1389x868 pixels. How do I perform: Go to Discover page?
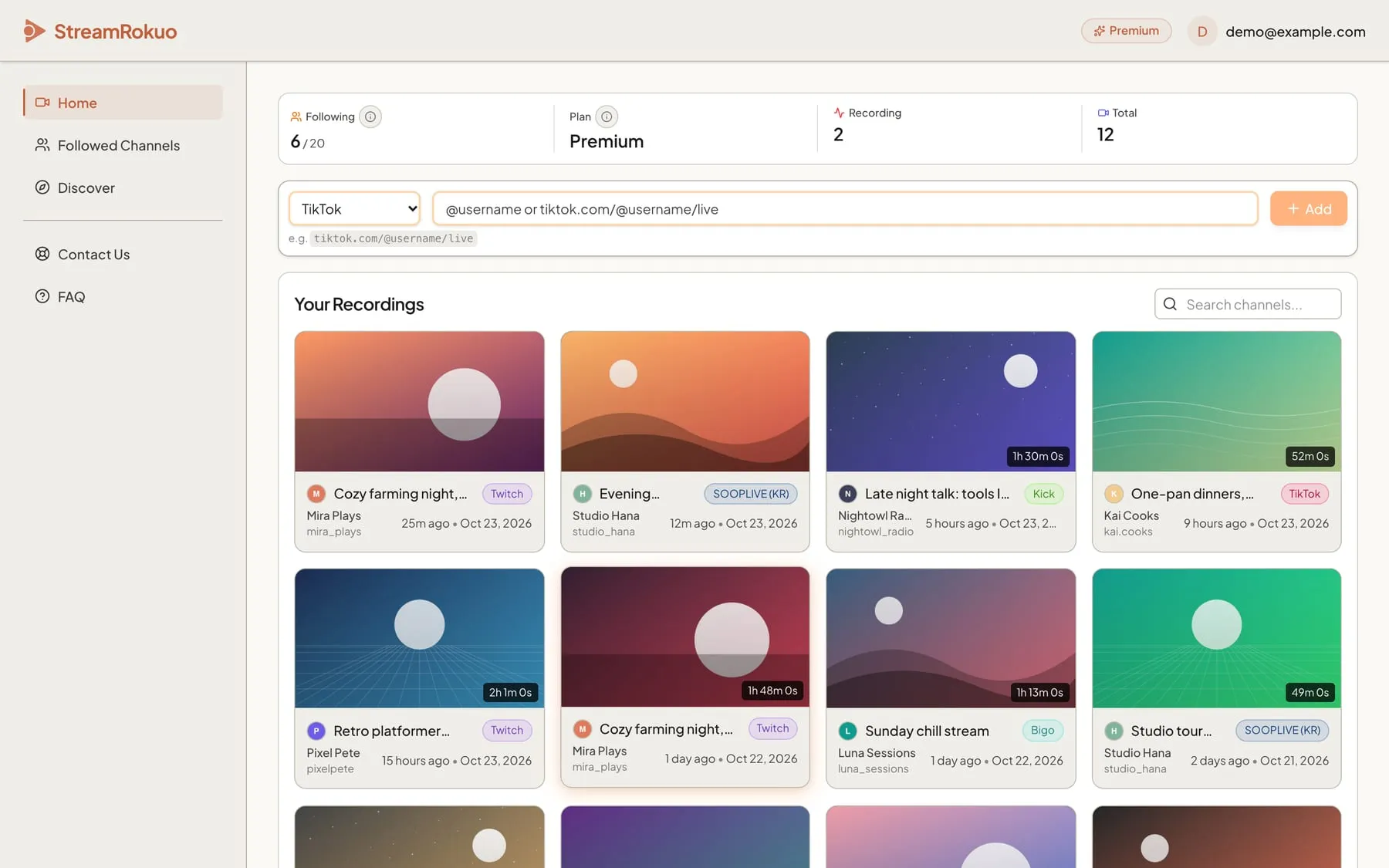(123, 187)
